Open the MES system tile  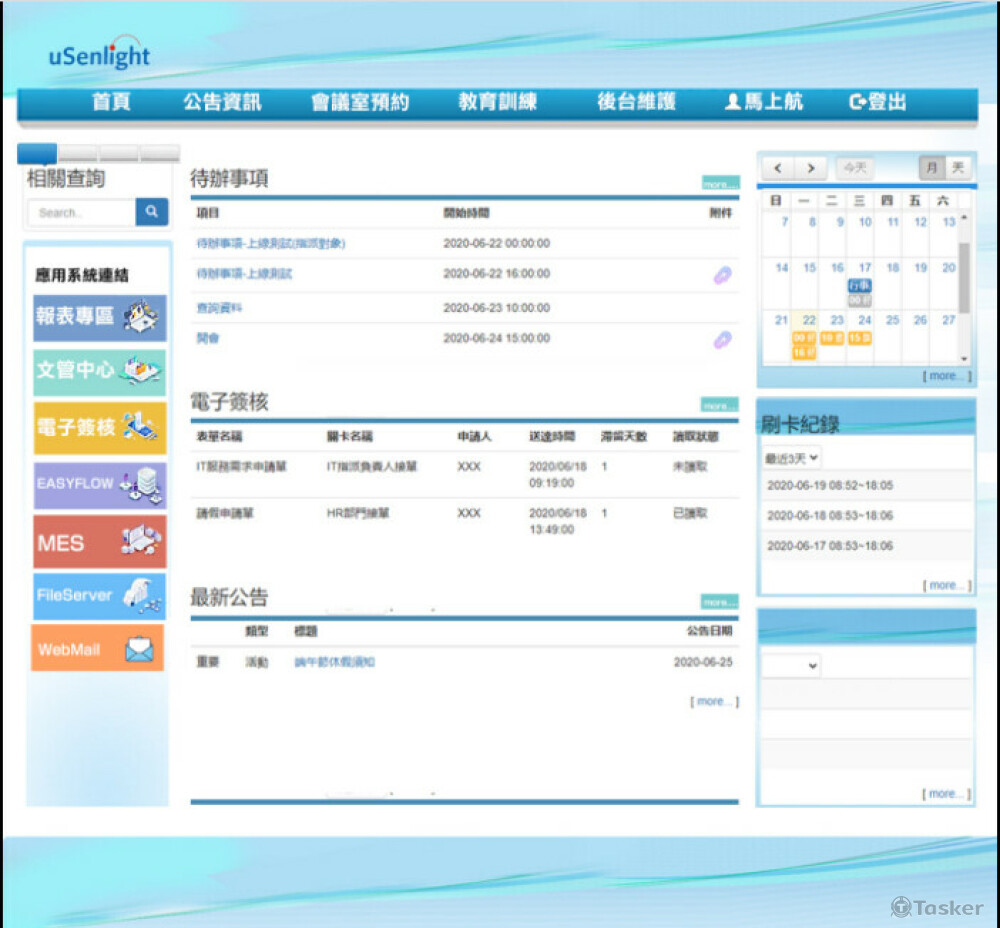(99, 542)
